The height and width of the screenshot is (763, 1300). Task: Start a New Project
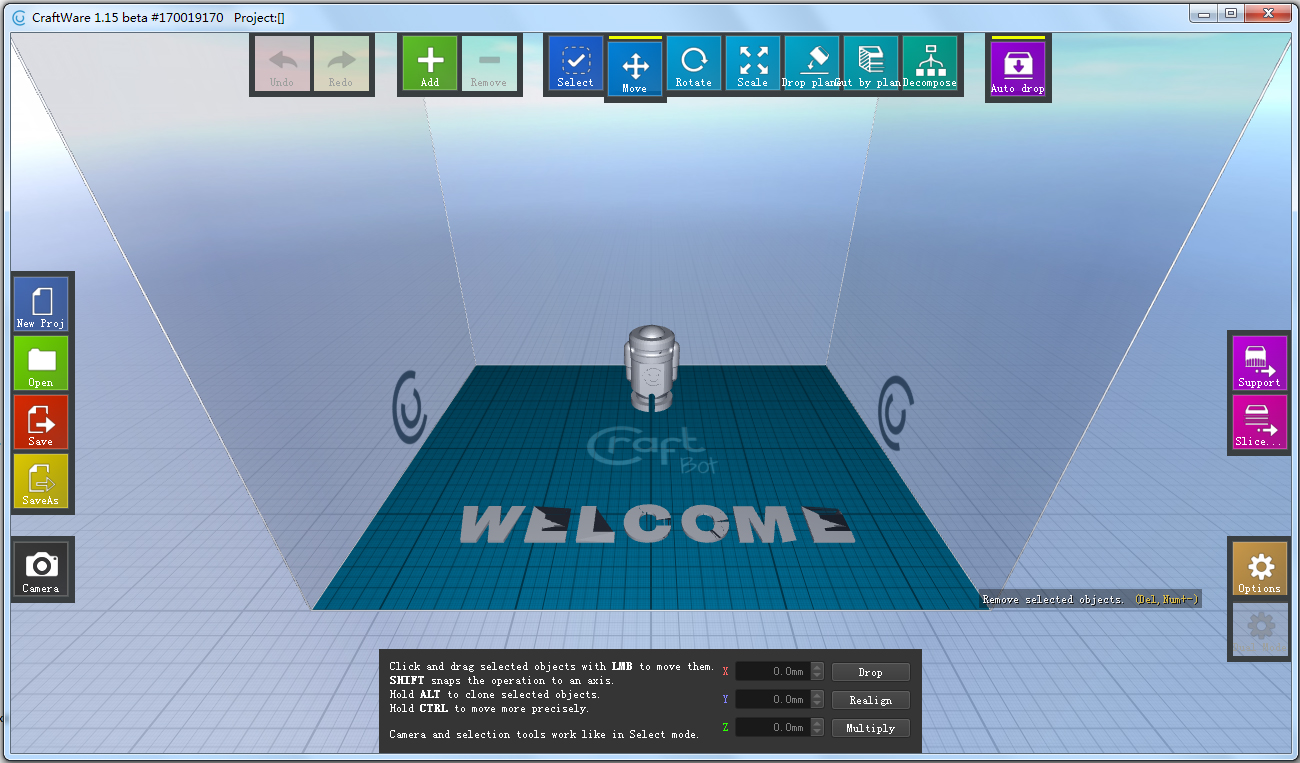pyautogui.click(x=41, y=303)
